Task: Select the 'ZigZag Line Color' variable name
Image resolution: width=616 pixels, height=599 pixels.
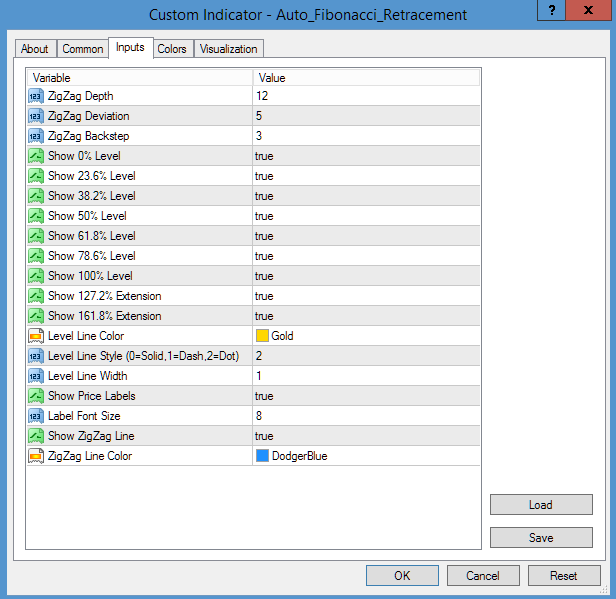Action: click(90, 457)
